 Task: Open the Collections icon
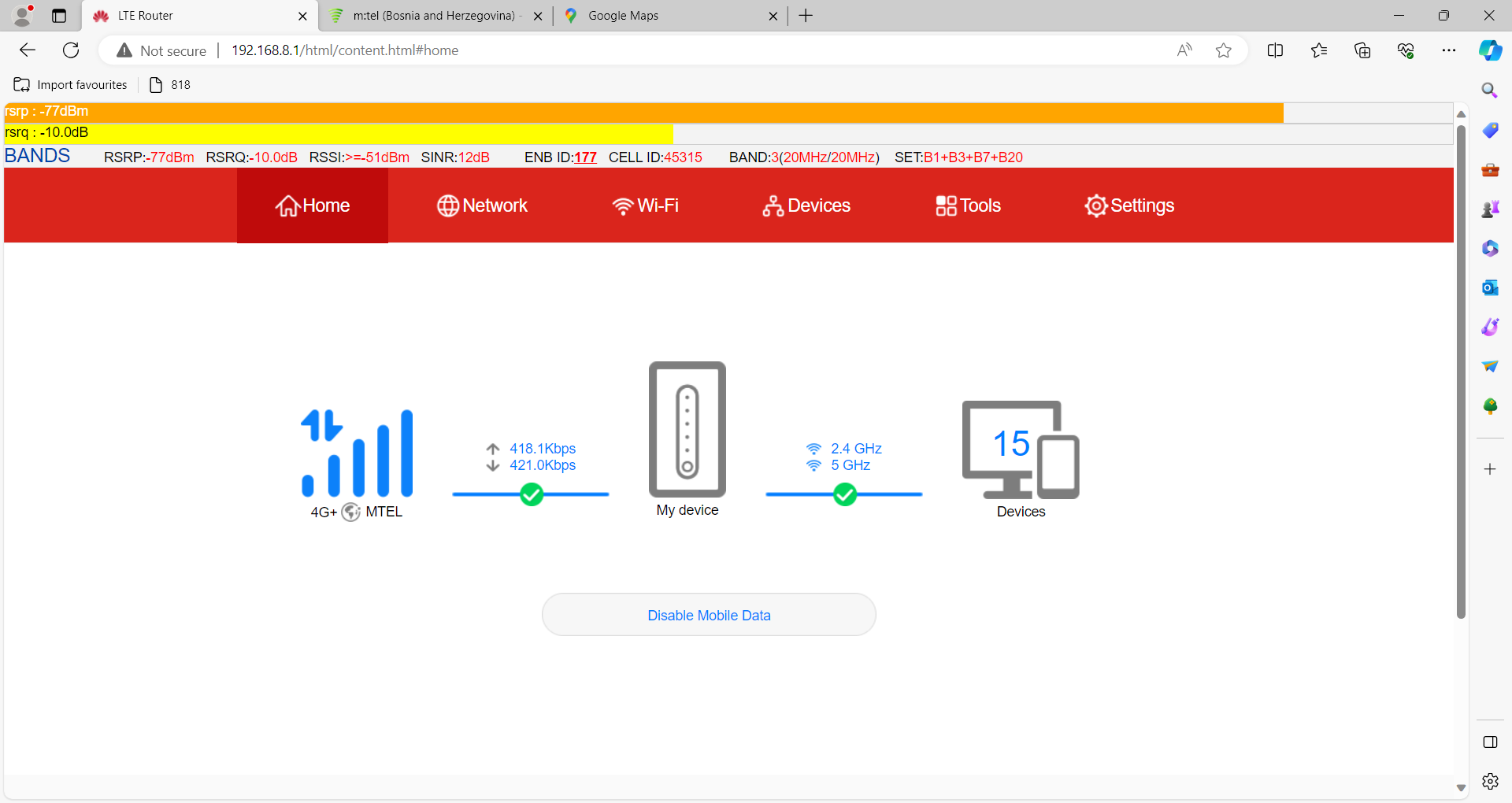pyautogui.click(x=1362, y=50)
